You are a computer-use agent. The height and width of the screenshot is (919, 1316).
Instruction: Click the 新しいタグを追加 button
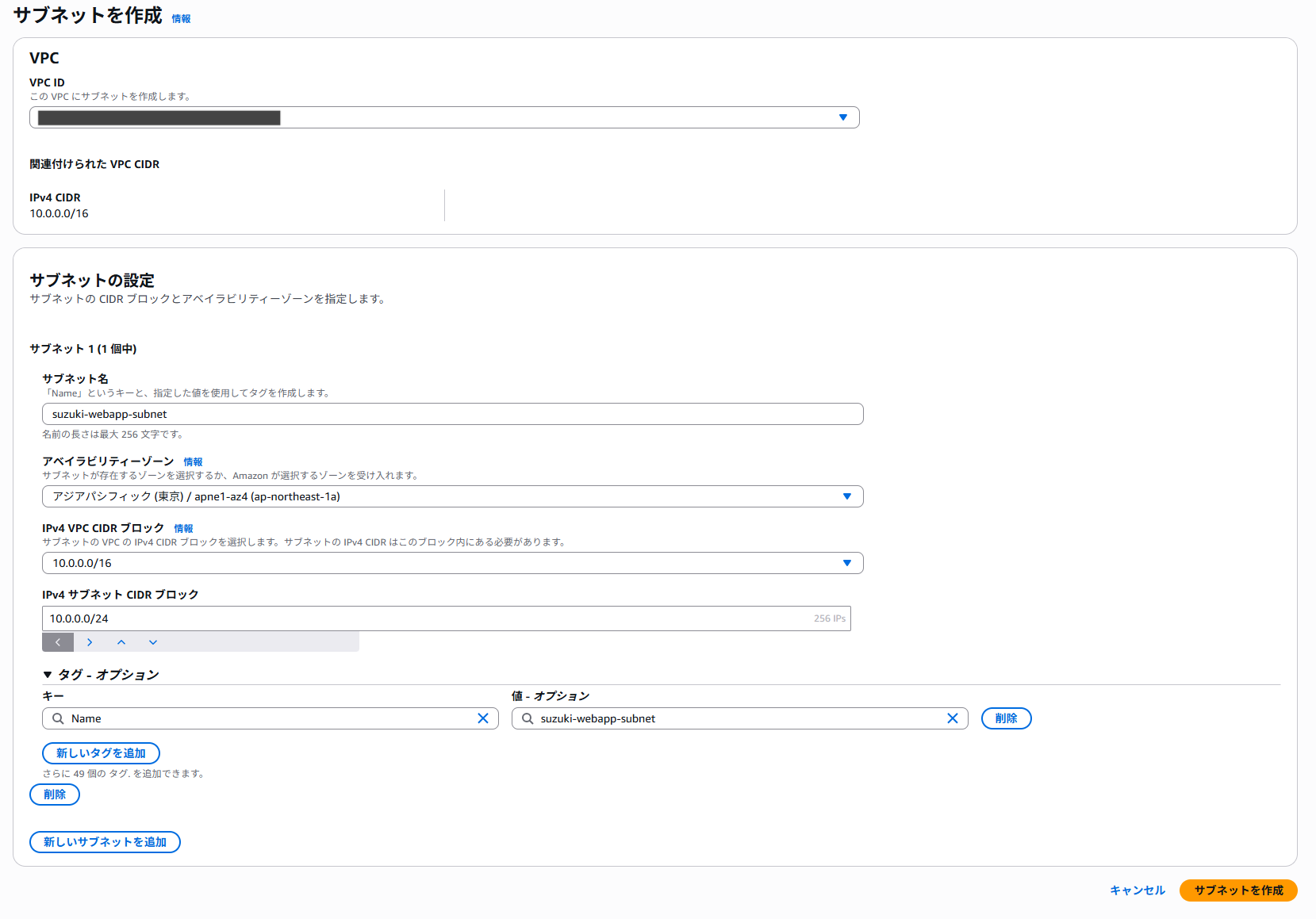point(101,753)
